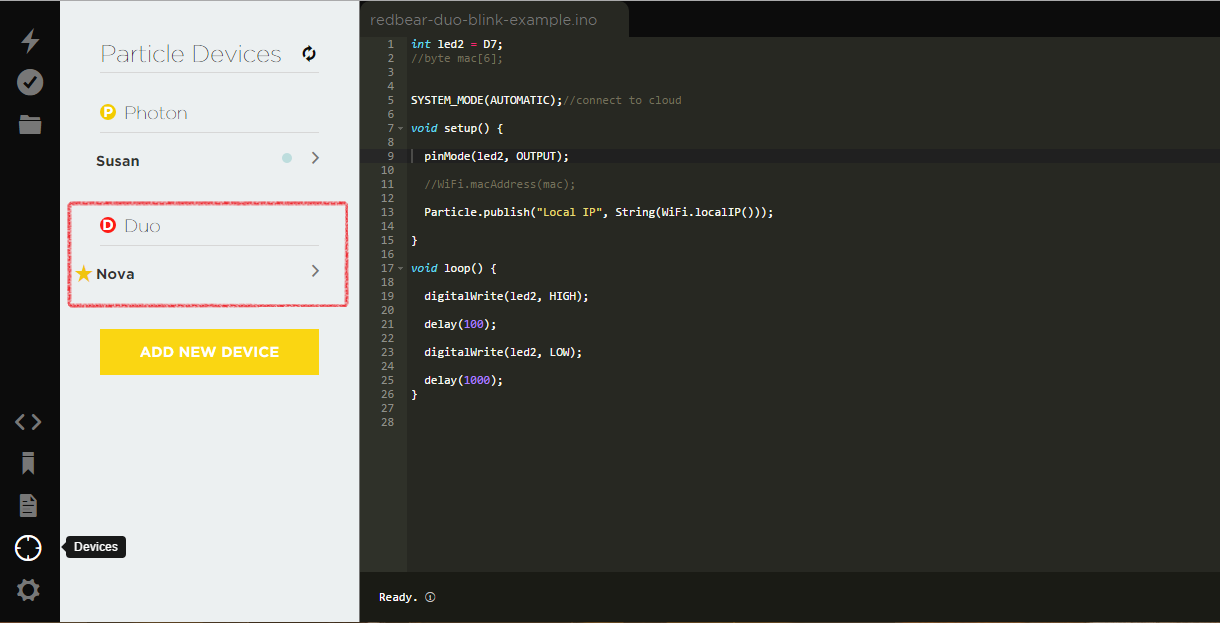This screenshot has height=623, width=1220.
Task: Click the info icon beside Ready
Action: tap(430, 597)
